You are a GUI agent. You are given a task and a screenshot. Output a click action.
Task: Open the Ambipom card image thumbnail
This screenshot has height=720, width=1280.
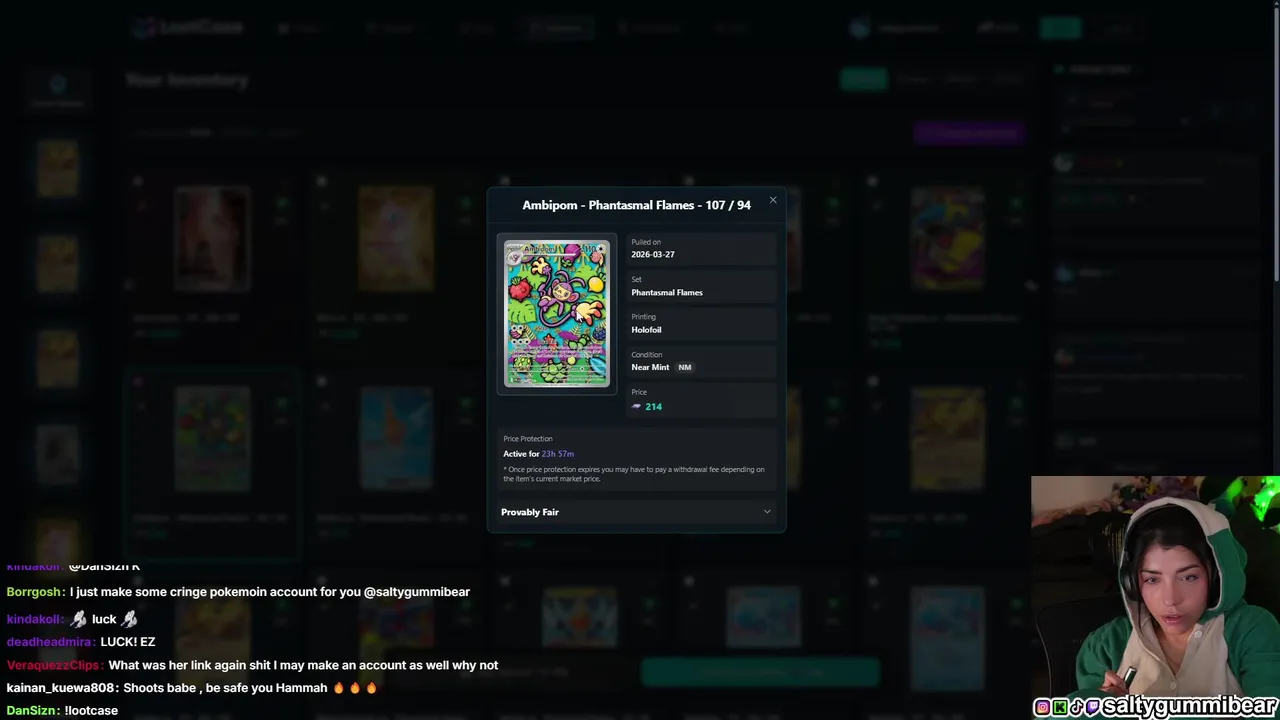(x=557, y=313)
